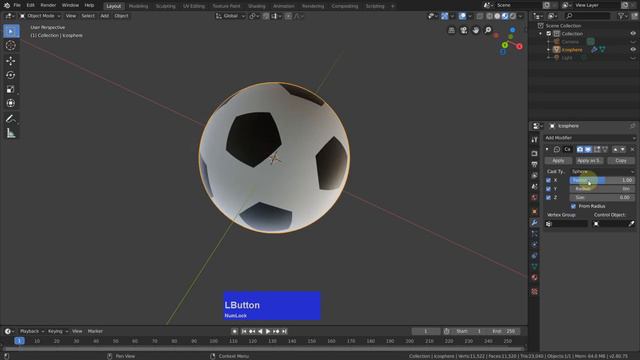Open the Texture properties tab
The image size is (640, 360).
(x=534, y=292)
